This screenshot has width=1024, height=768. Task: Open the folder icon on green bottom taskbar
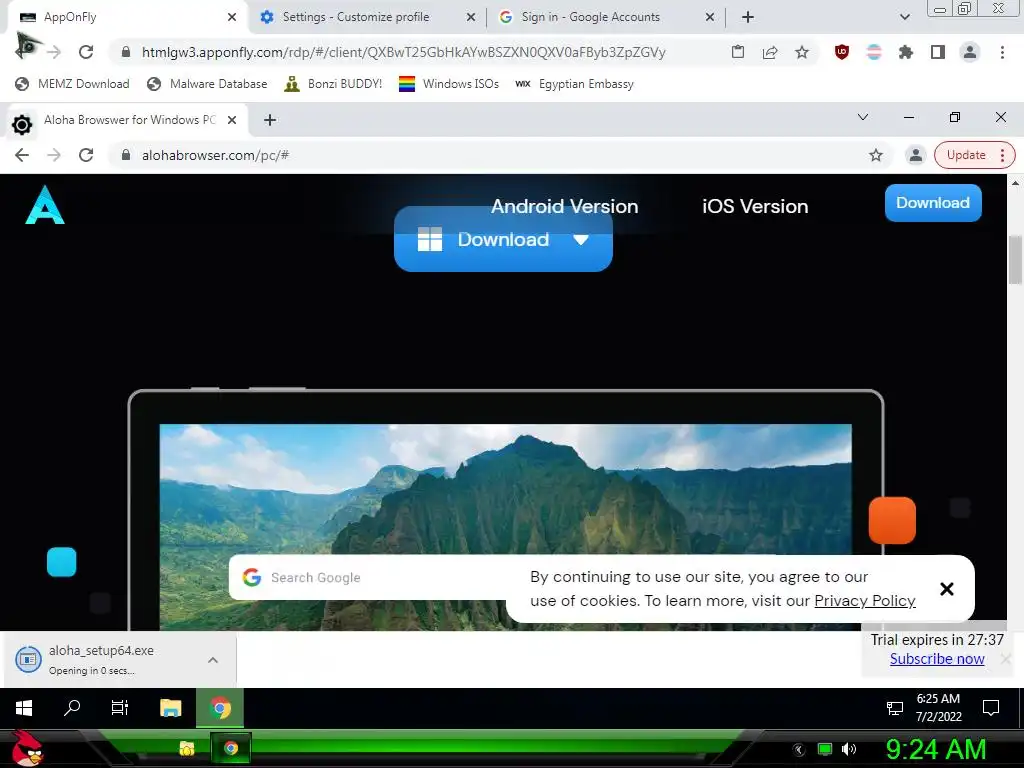tap(187, 748)
